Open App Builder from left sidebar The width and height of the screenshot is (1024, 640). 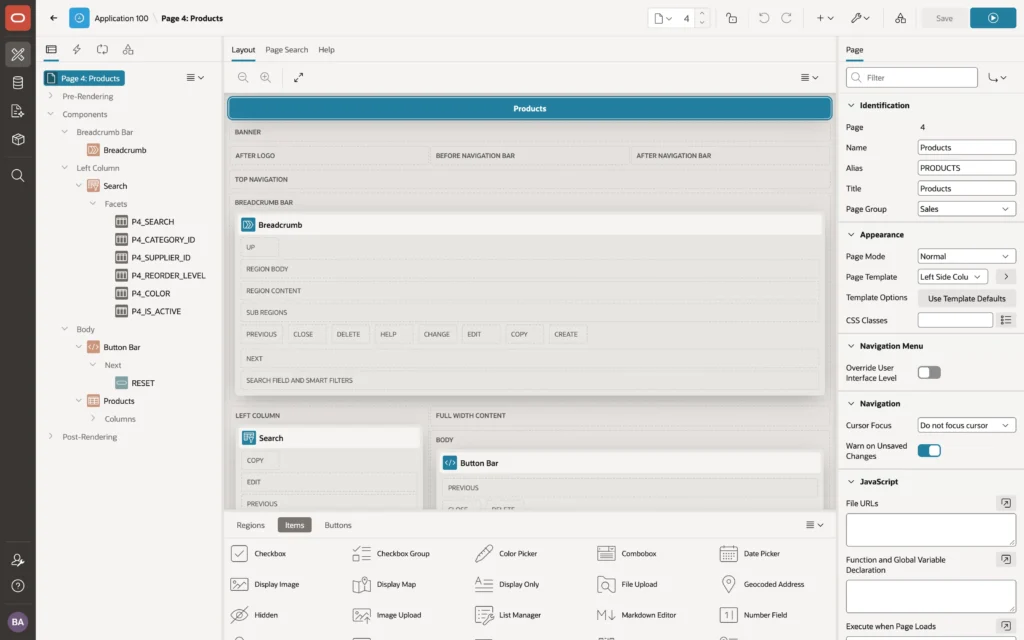[x=18, y=54]
